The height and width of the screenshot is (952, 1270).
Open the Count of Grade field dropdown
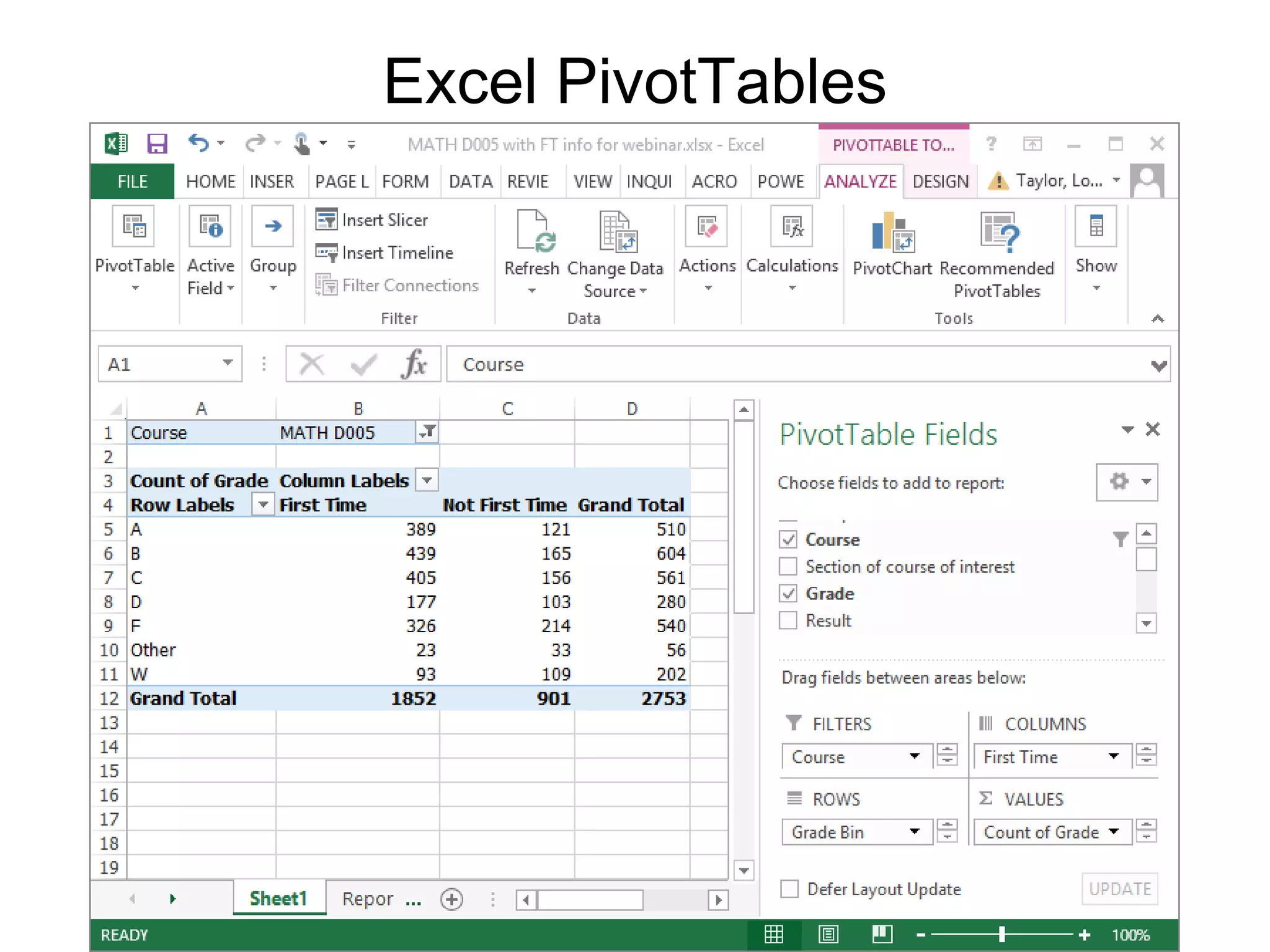pos(1114,832)
